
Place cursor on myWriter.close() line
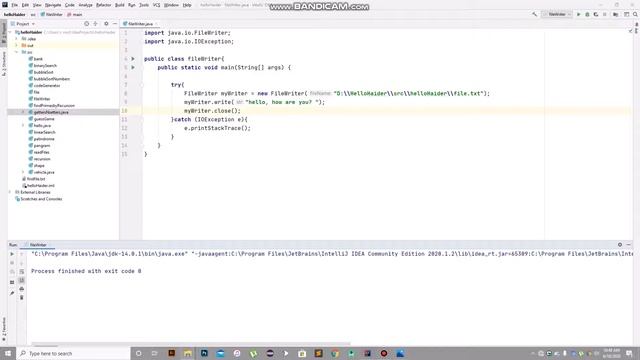tap(212, 111)
